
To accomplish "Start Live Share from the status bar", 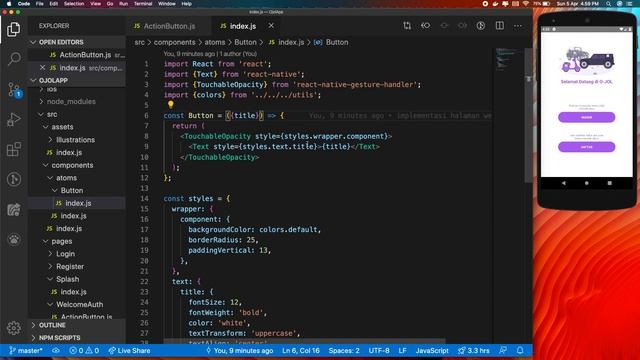I will pos(129,351).
